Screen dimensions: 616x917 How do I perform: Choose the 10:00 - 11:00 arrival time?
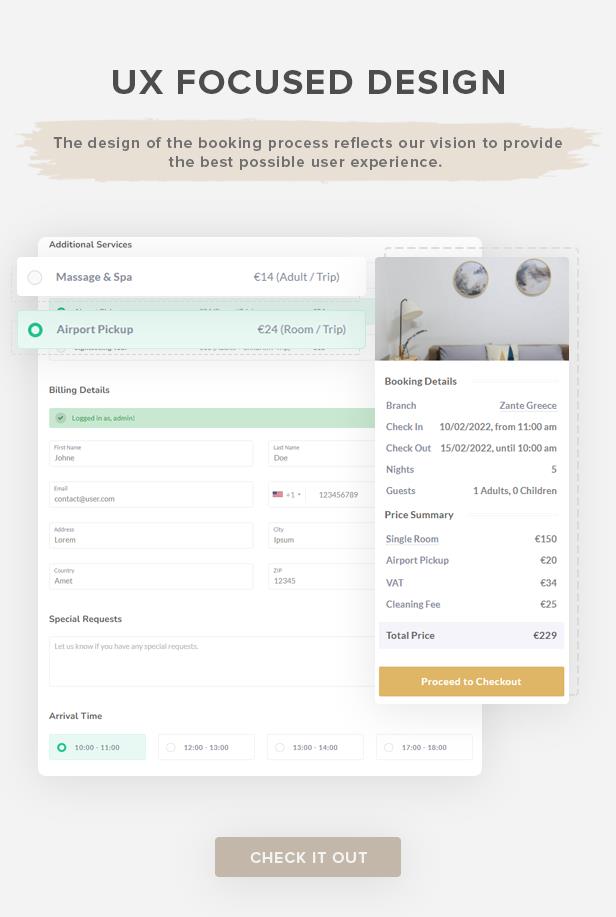coord(97,747)
